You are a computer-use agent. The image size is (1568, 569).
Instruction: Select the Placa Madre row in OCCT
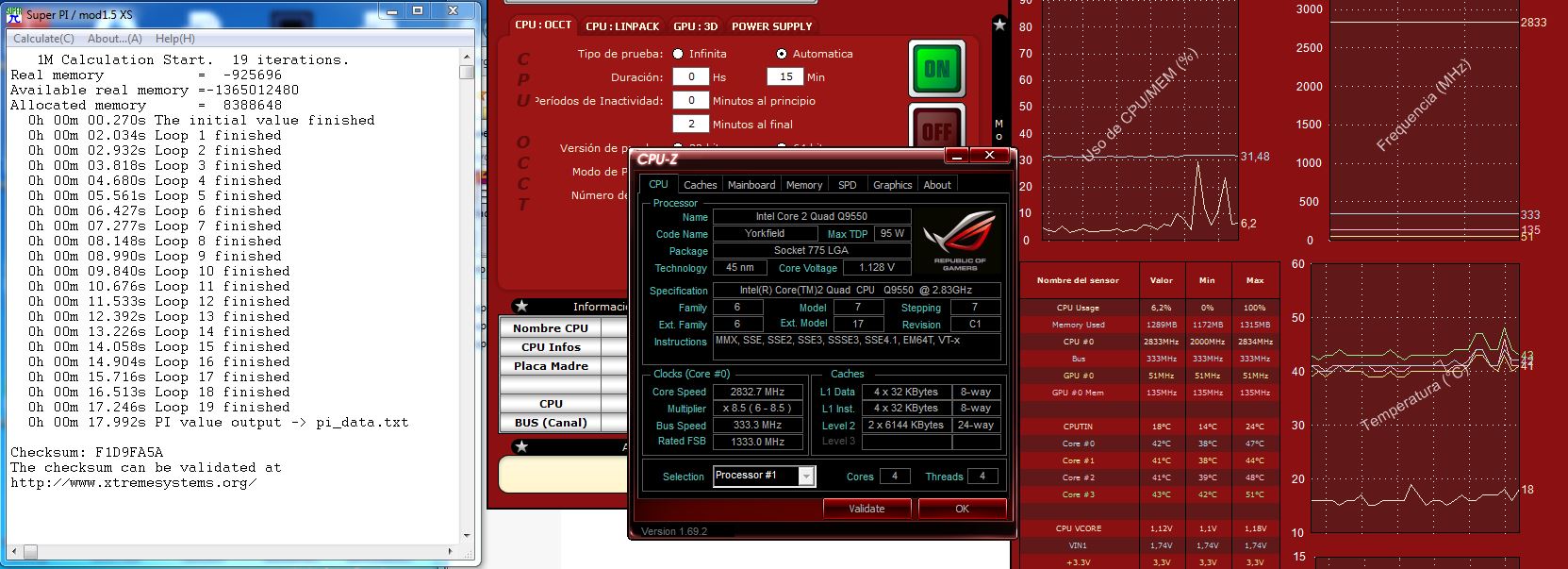[564, 365]
